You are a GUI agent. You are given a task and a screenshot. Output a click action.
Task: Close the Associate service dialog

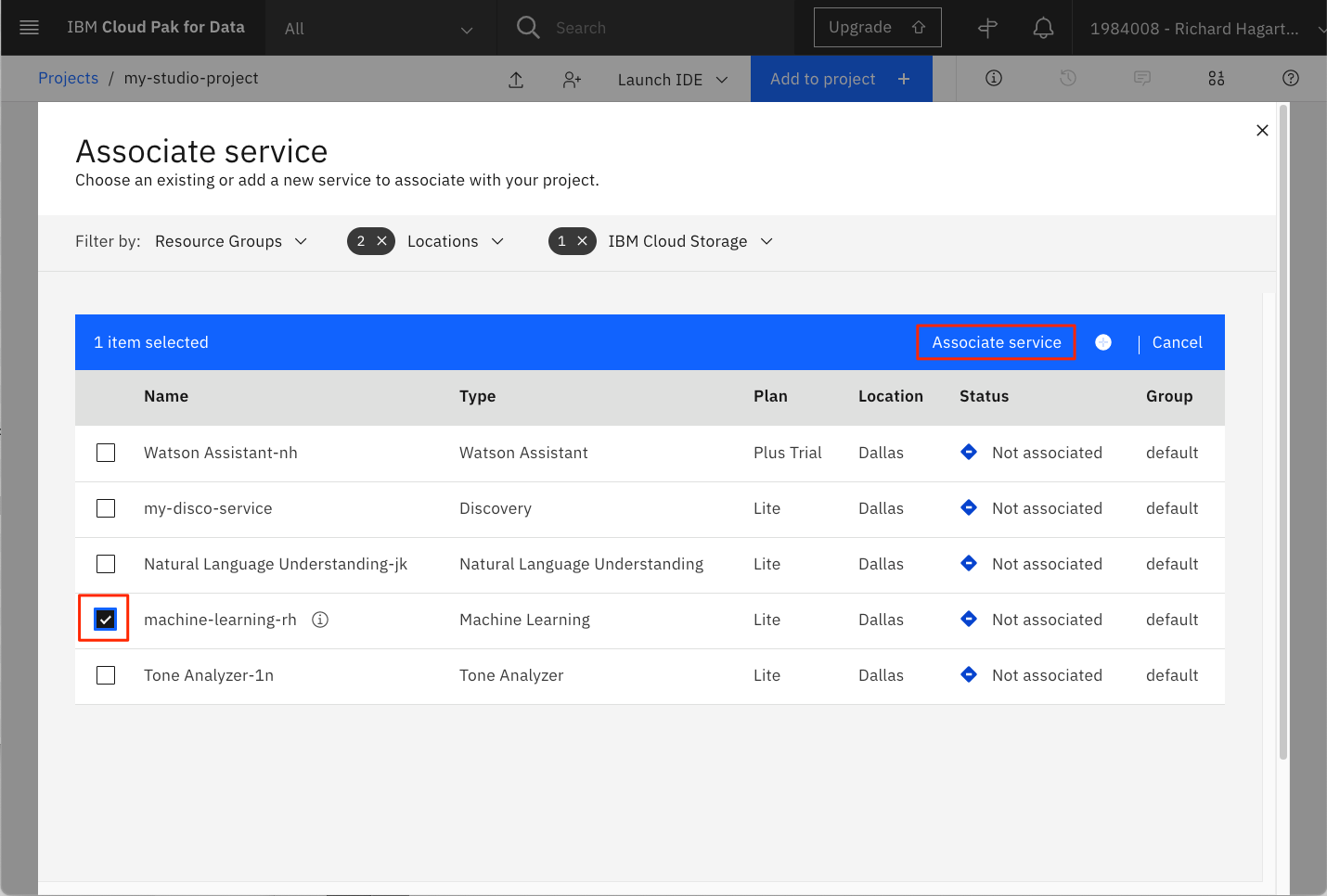pyautogui.click(x=1262, y=131)
